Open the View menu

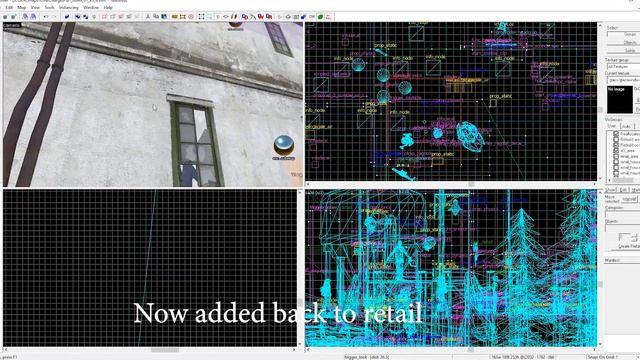click(36, 7)
